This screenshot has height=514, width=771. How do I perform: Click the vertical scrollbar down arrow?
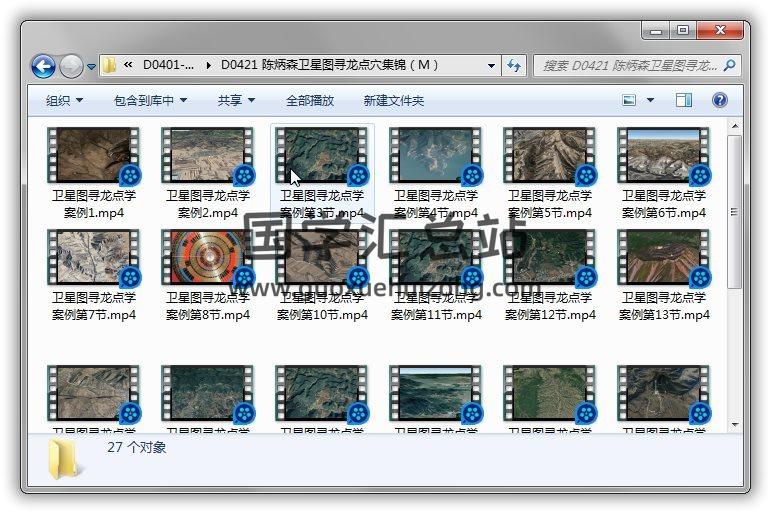coord(735,426)
